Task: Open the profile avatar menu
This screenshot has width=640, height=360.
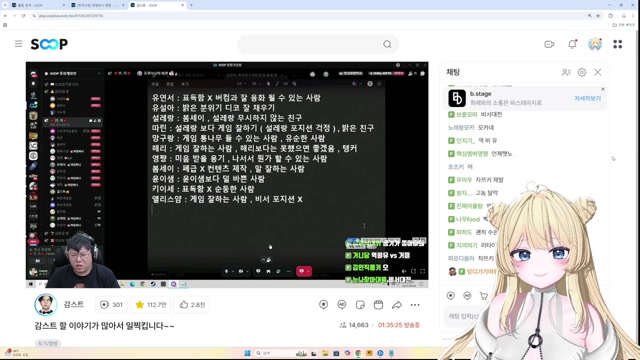Action: (x=595, y=44)
